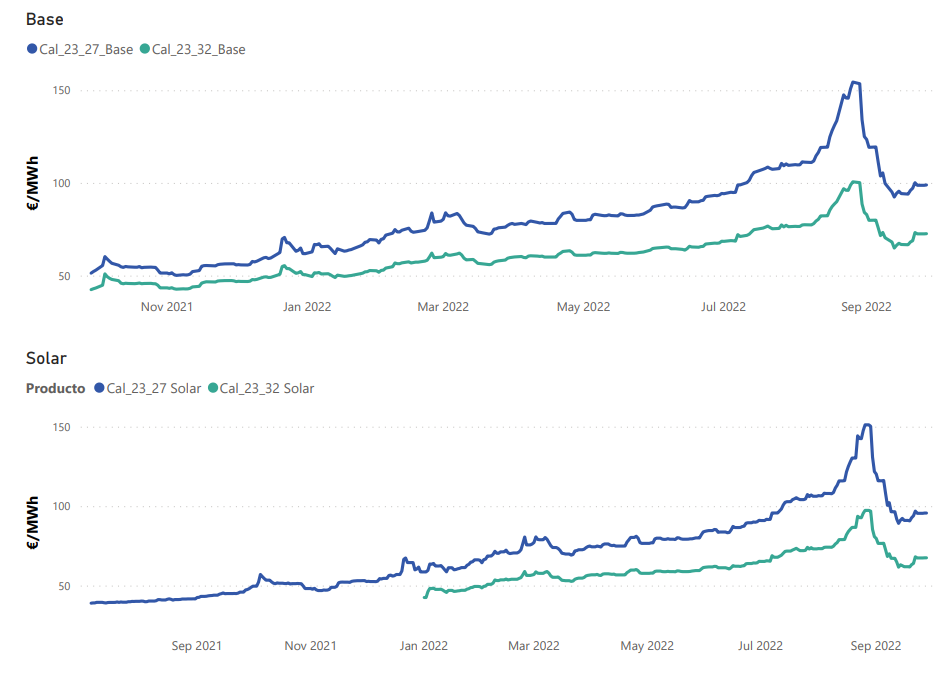Click the Producto legend title
The width and height of the screenshot is (952, 677).
pyautogui.click(x=56, y=388)
